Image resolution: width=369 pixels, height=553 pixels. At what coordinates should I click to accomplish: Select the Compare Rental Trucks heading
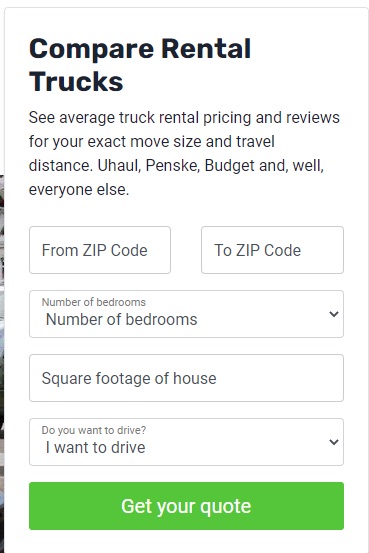pos(140,65)
